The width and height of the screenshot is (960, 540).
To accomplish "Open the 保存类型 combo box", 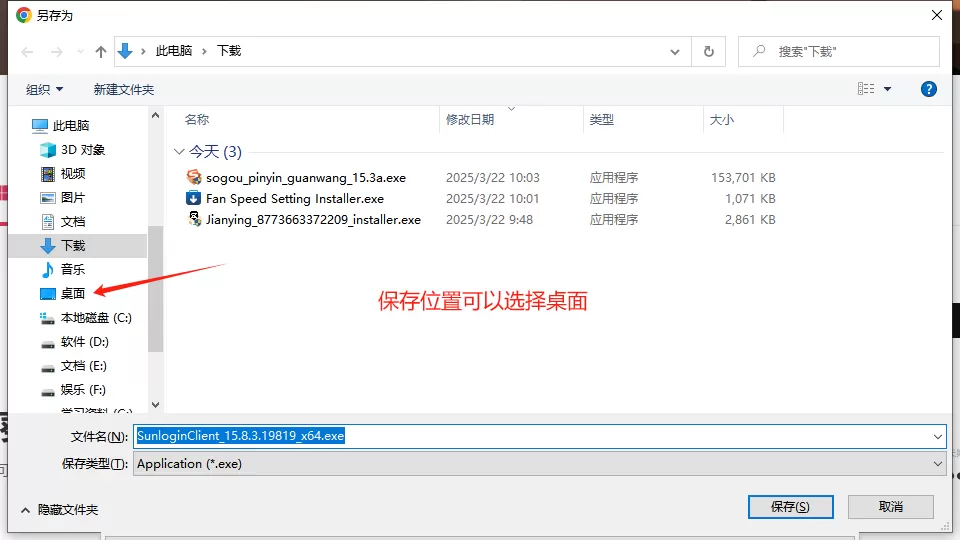I will pos(539,463).
